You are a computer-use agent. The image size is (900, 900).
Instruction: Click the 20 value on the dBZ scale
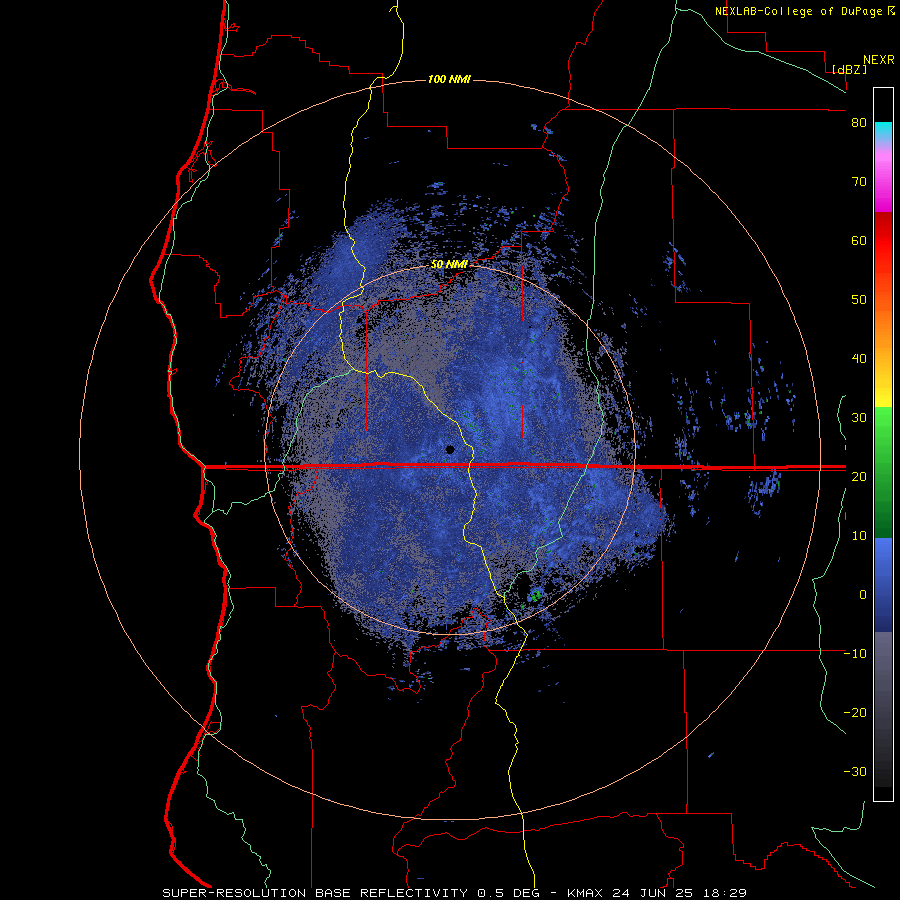point(859,477)
